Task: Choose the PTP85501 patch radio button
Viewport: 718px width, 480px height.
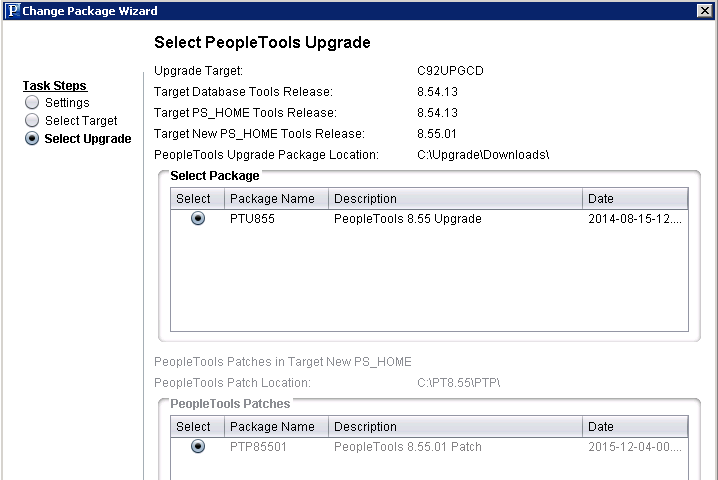Action: (198, 446)
